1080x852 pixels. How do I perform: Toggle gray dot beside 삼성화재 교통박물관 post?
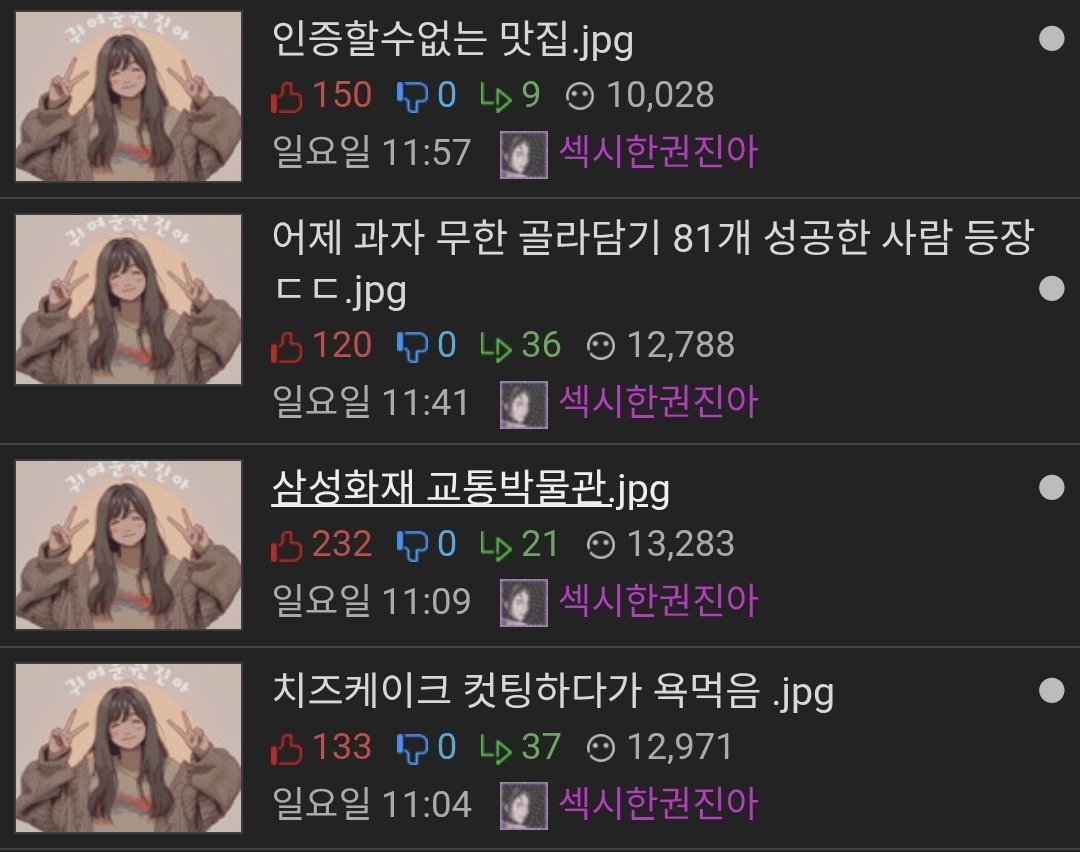point(1051,487)
